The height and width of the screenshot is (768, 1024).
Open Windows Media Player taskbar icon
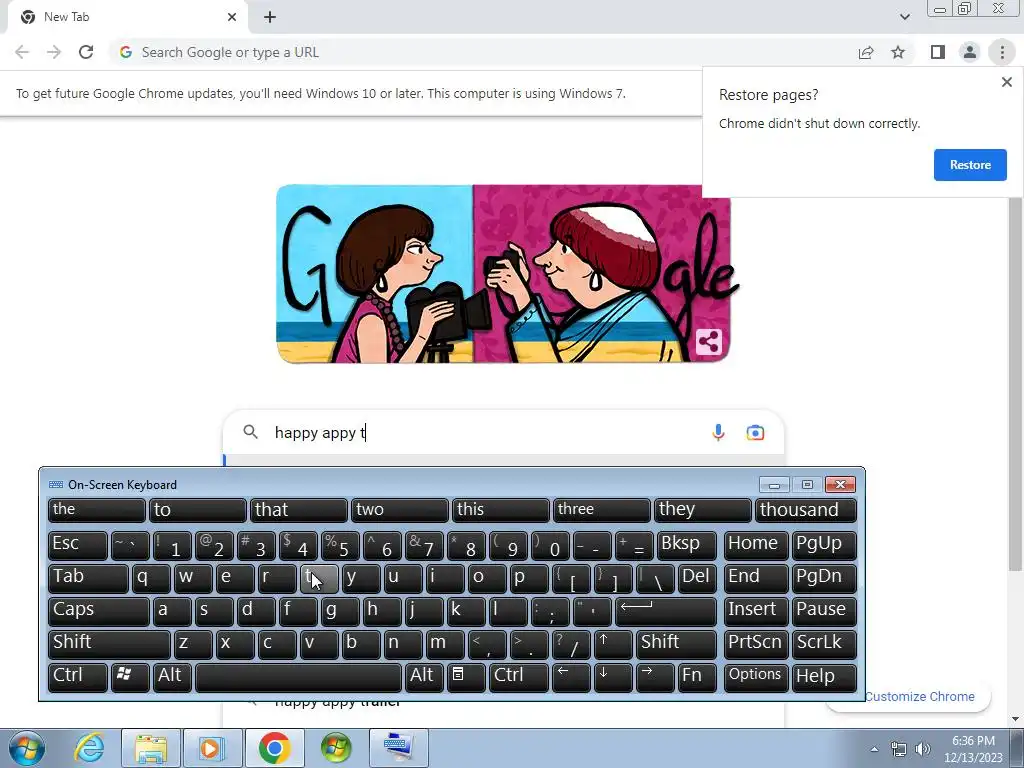tap(212, 748)
